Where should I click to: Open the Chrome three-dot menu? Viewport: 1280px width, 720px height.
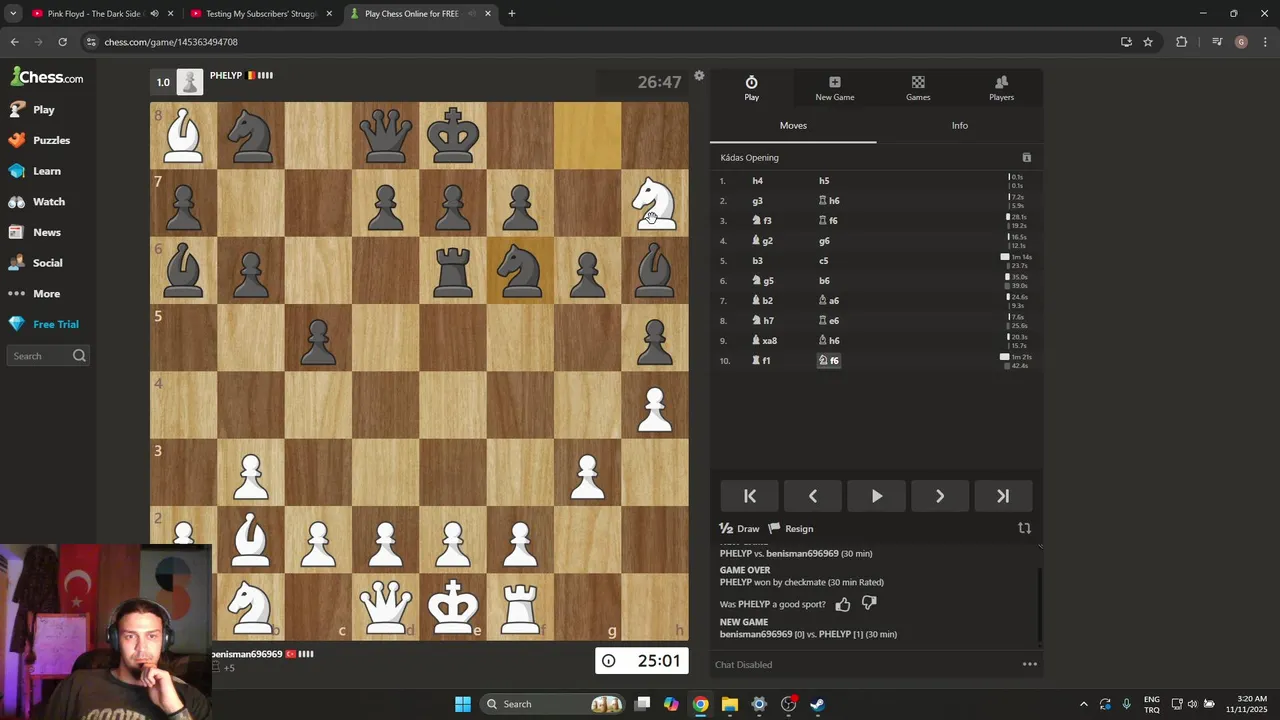click(1265, 42)
